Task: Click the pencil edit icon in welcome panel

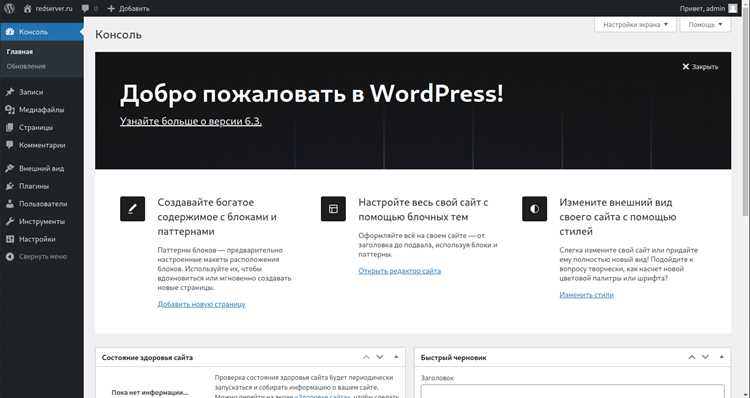Action: point(132,209)
